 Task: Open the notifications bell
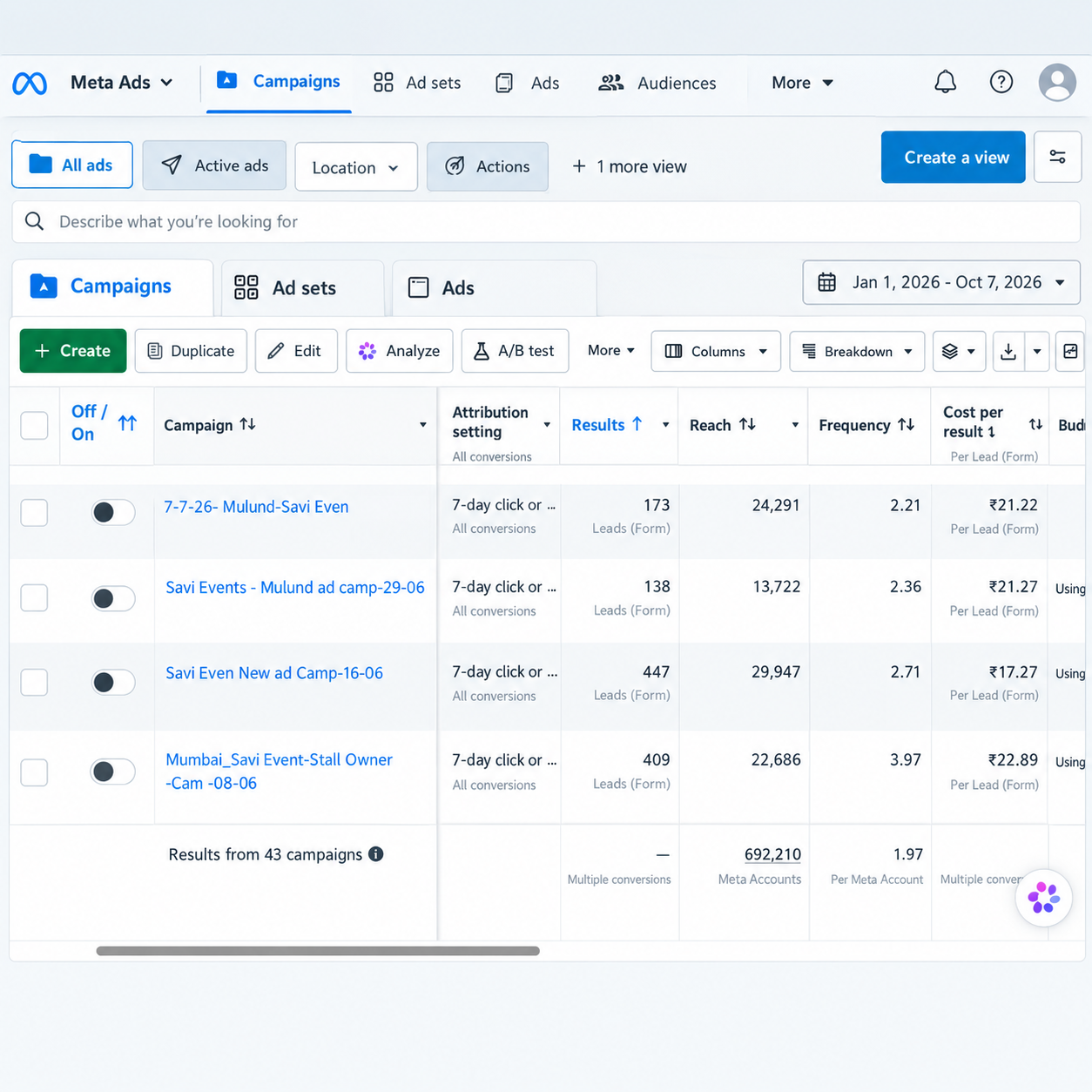(946, 82)
